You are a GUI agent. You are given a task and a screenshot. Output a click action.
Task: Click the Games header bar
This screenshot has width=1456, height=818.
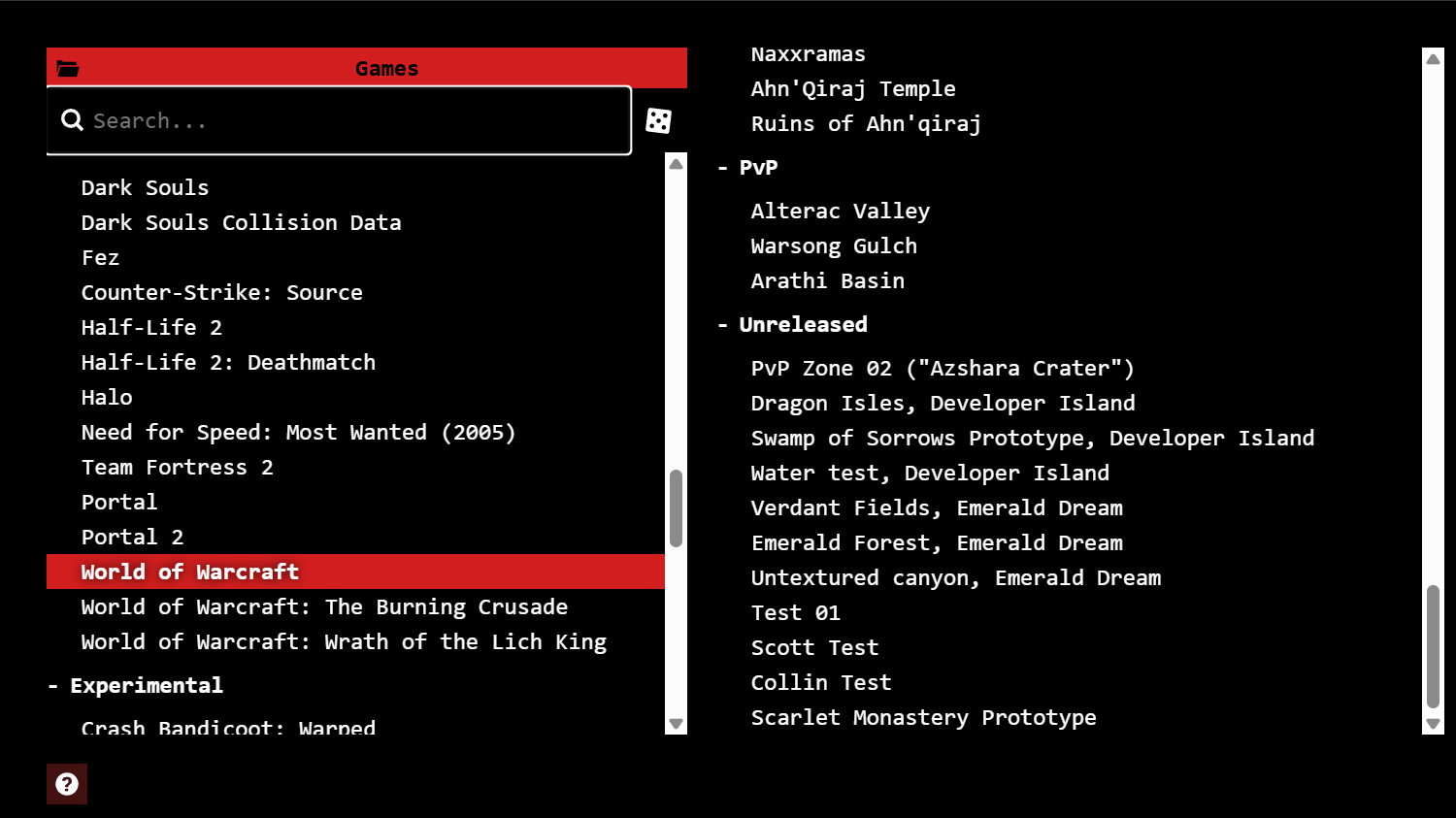[x=367, y=68]
